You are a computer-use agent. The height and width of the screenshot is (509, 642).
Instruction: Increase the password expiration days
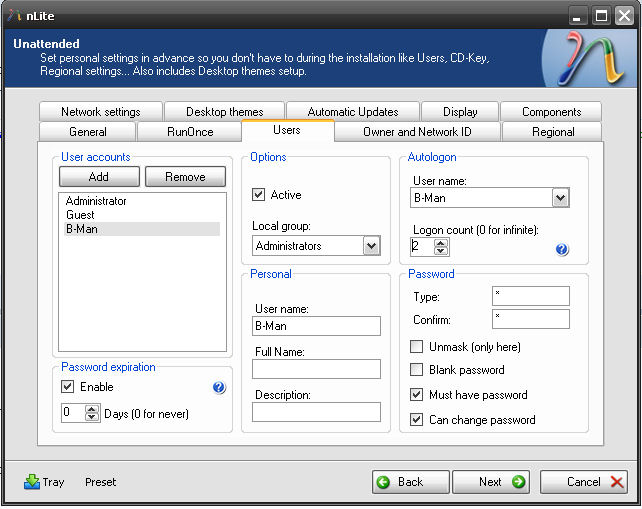coord(92,409)
